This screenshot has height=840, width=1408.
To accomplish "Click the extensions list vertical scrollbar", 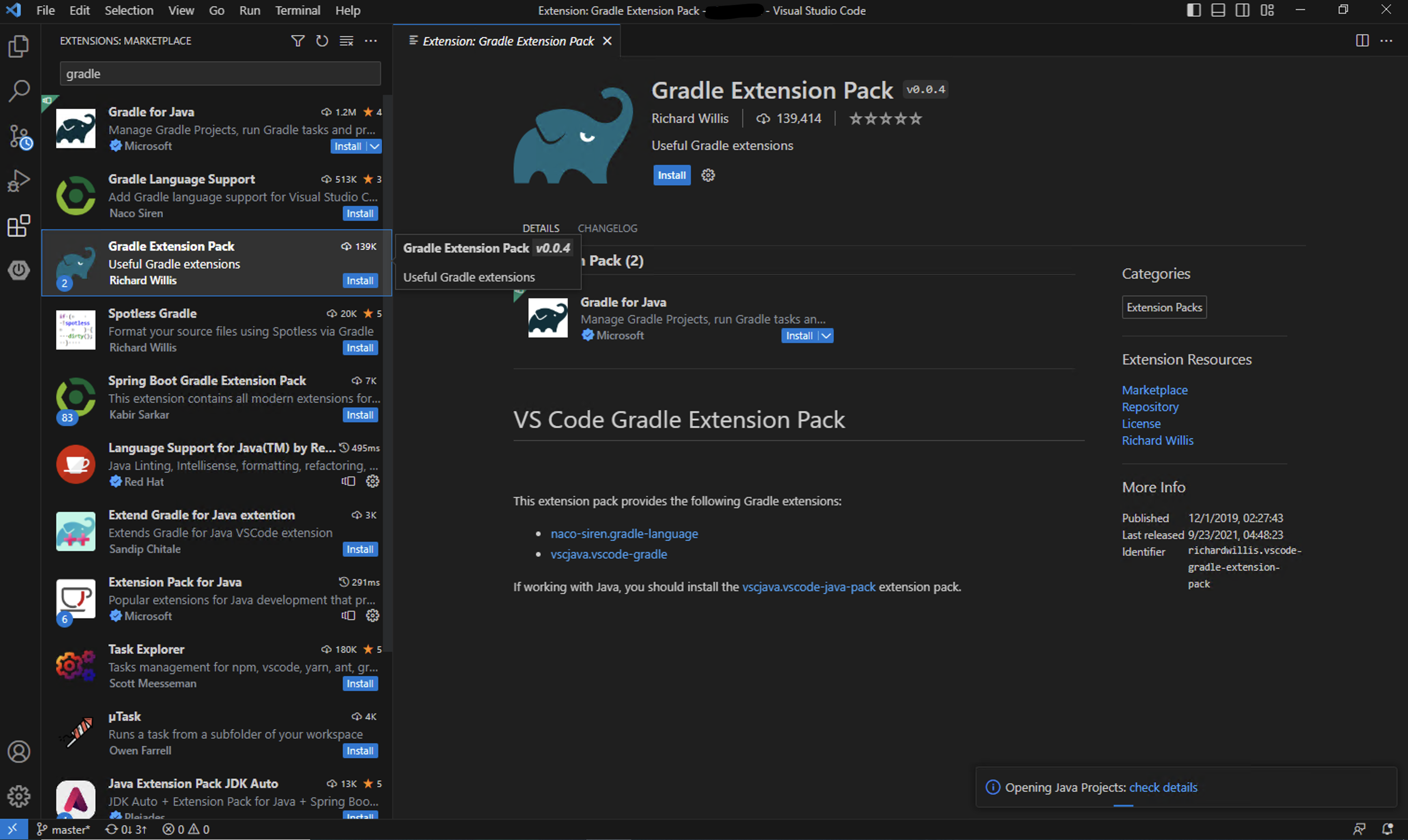I will pyautogui.click(x=387, y=374).
